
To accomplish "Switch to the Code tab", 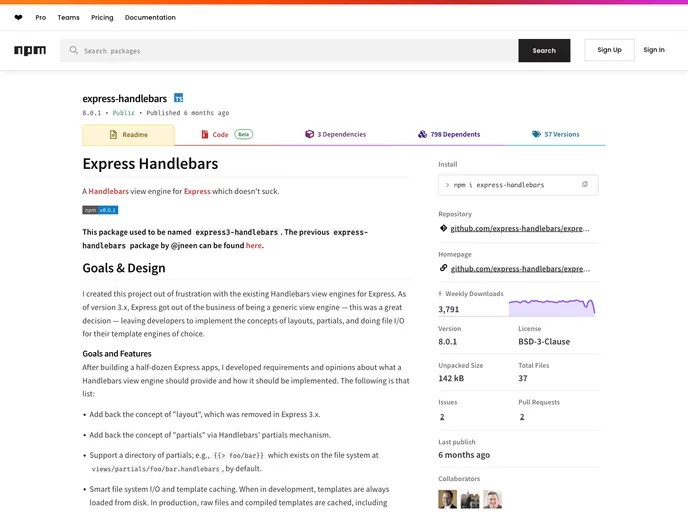I will tap(227, 134).
